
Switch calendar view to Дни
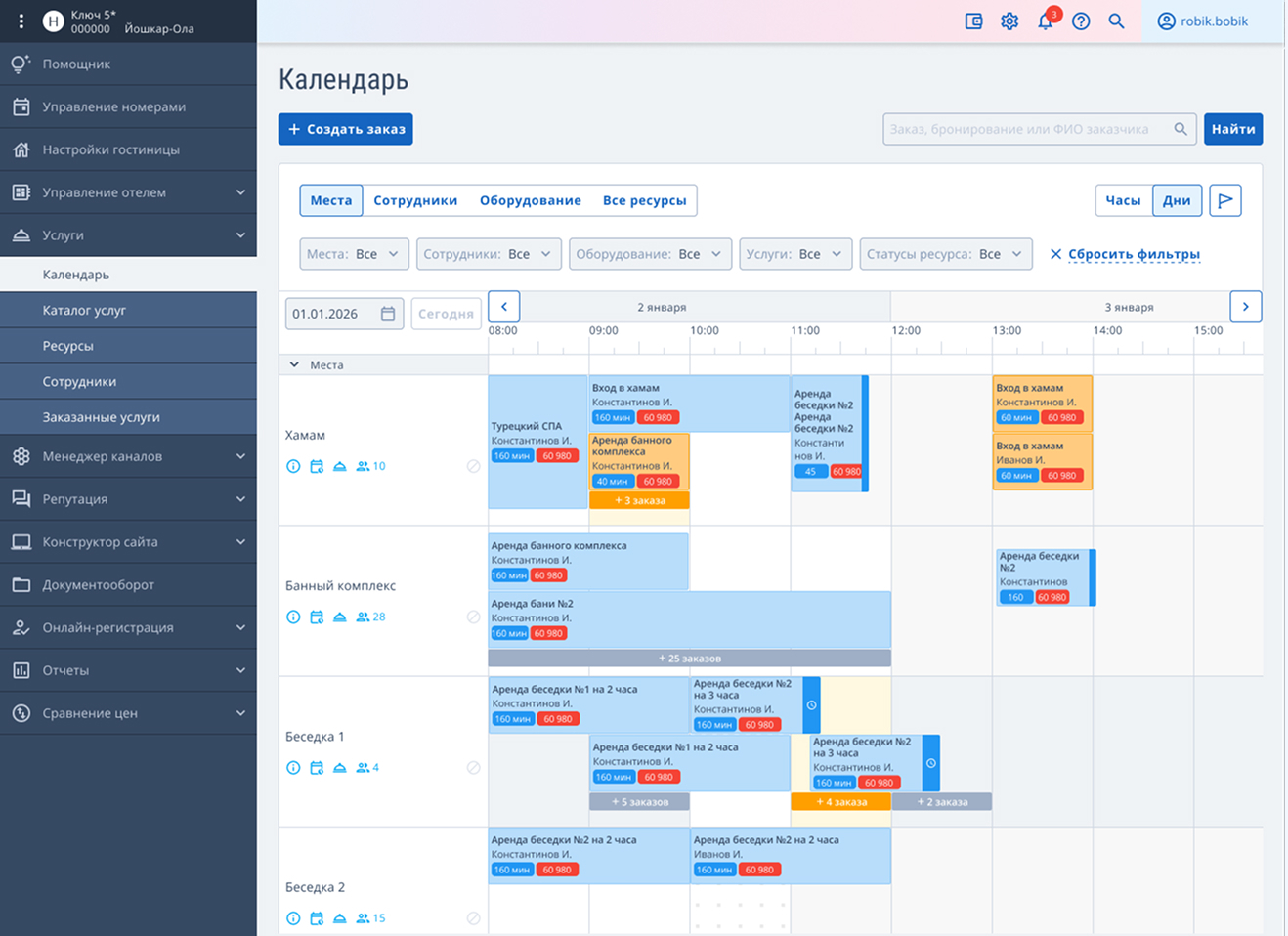[1177, 200]
